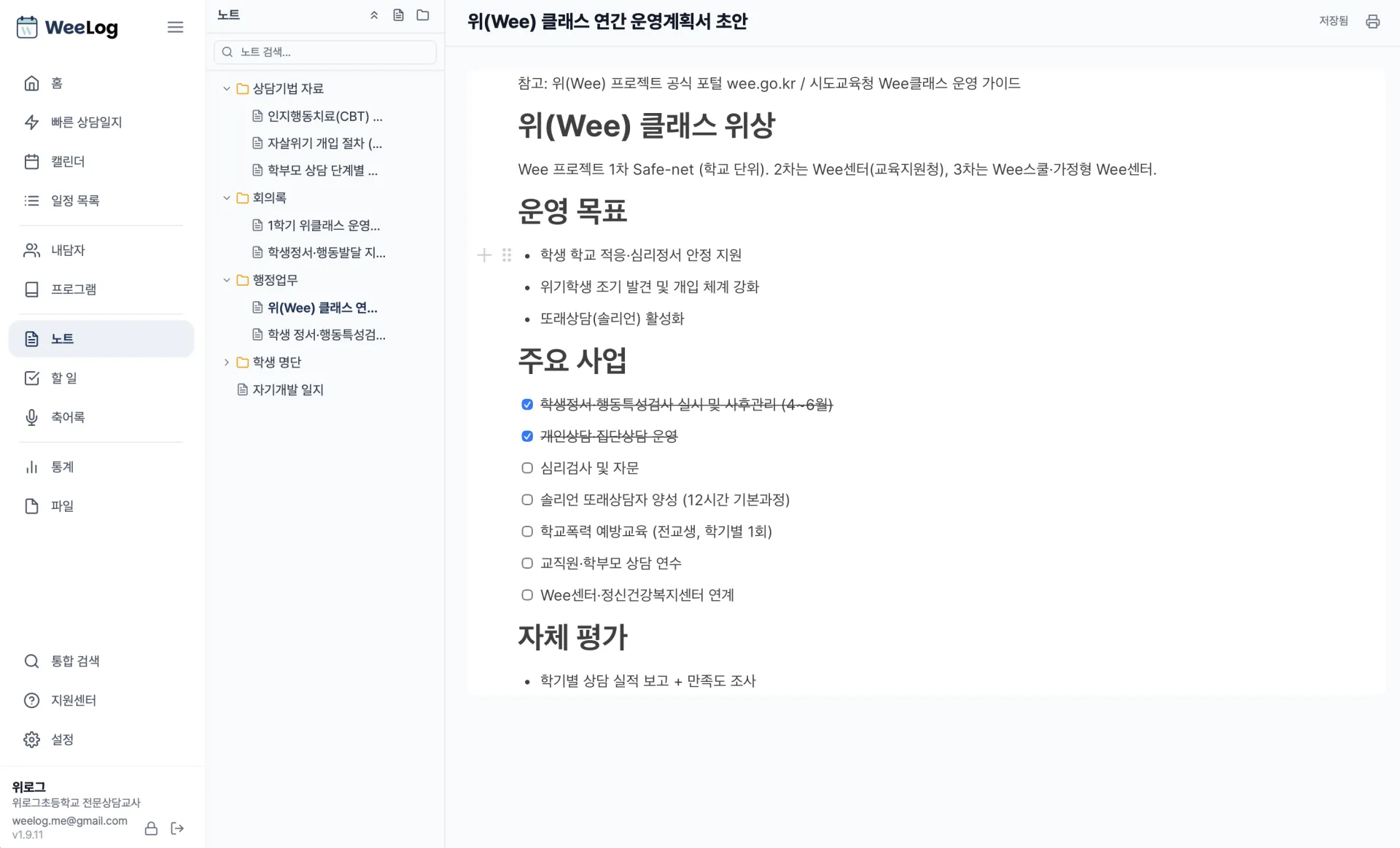Check 솔리언 또래상담자 양성 task
This screenshot has height=848, width=1400.
tap(527, 499)
